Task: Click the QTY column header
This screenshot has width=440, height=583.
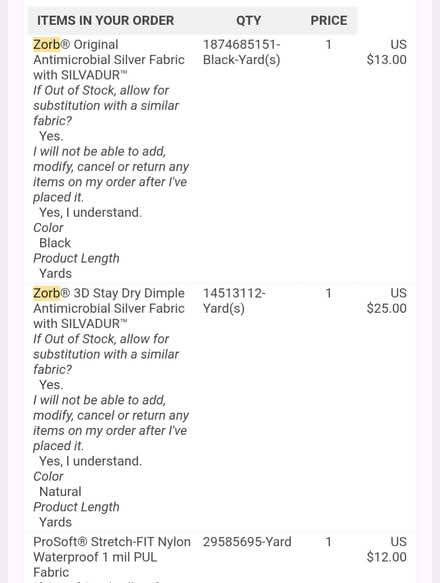Action: click(x=248, y=20)
